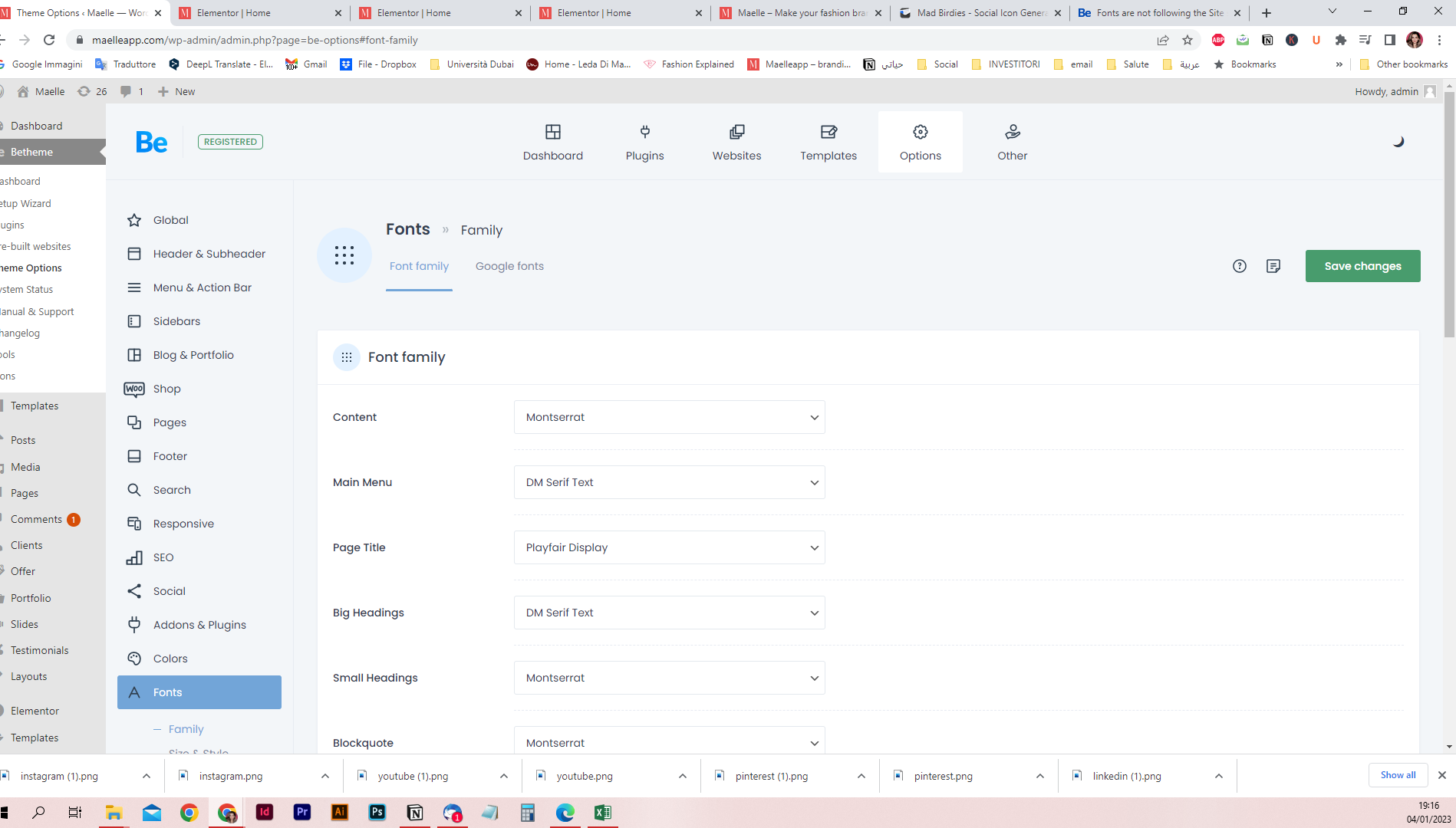Click New in the admin bar
Viewport: 1456px width, 828px height.
click(x=176, y=91)
